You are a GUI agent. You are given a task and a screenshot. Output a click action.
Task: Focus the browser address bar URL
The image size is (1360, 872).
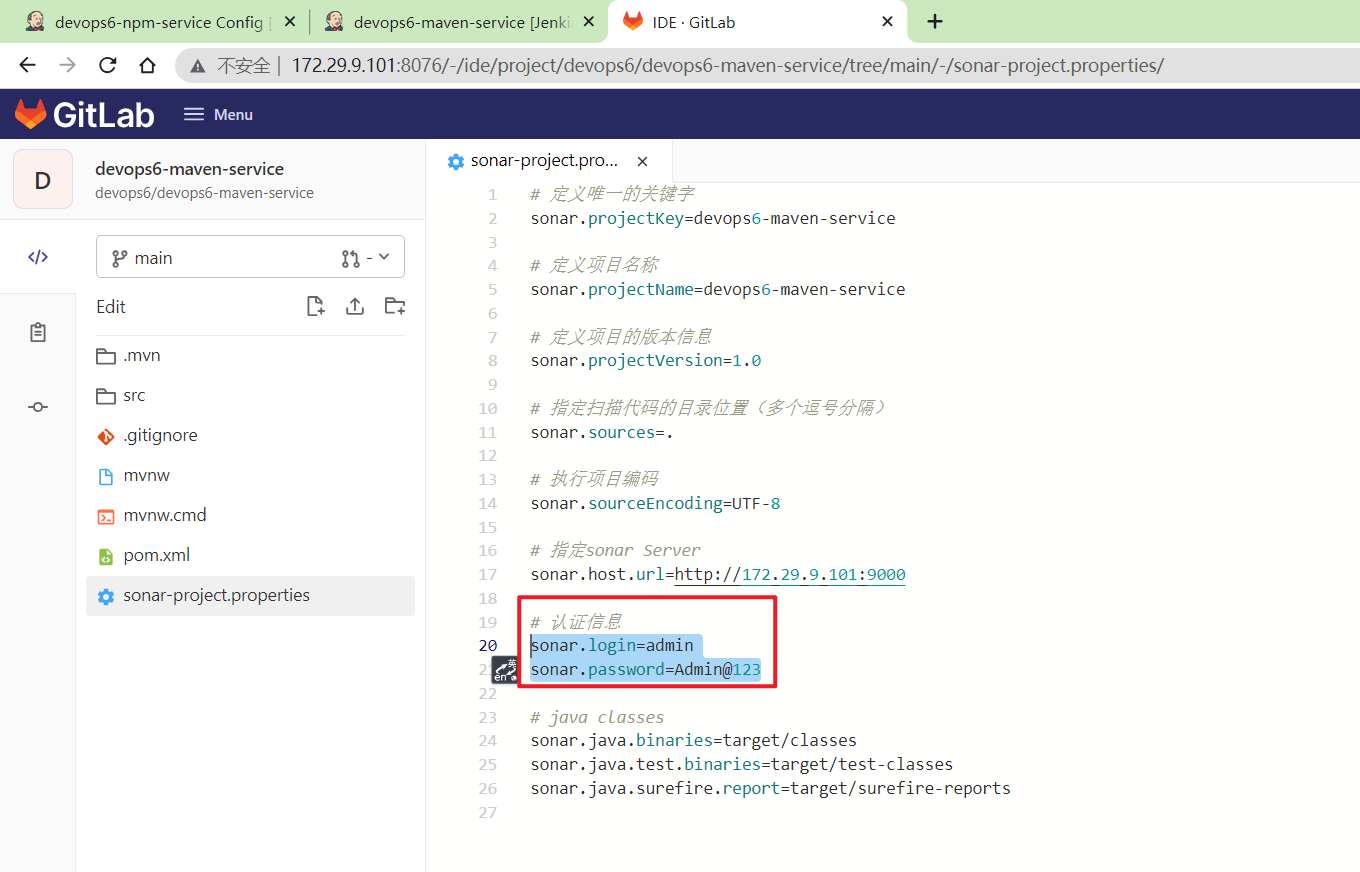[x=728, y=66]
